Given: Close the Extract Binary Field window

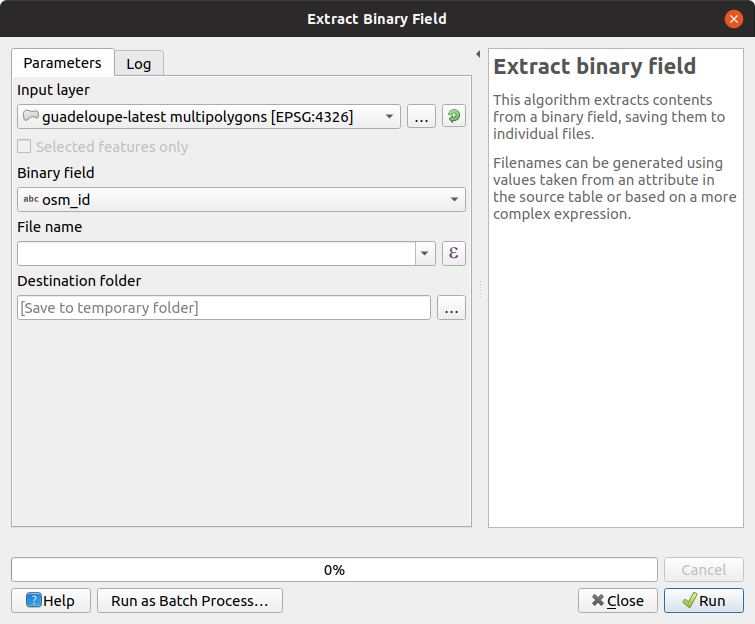Looking at the screenshot, I should click(x=733, y=19).
